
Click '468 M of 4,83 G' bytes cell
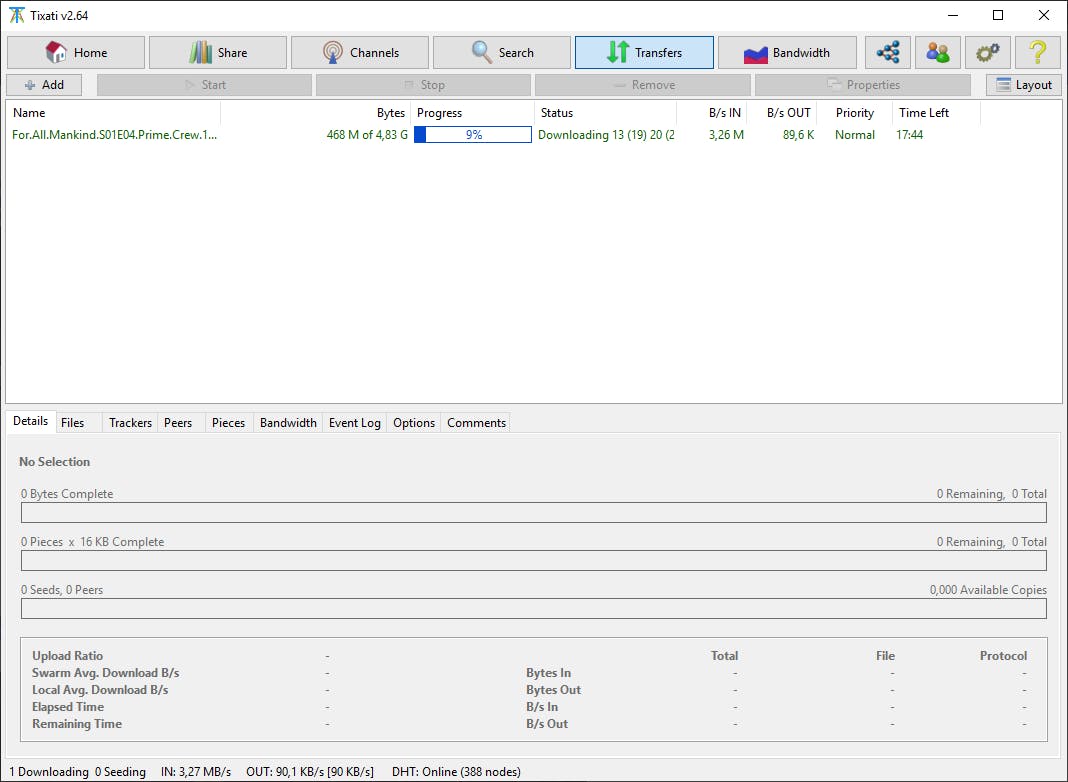(367, 135)
